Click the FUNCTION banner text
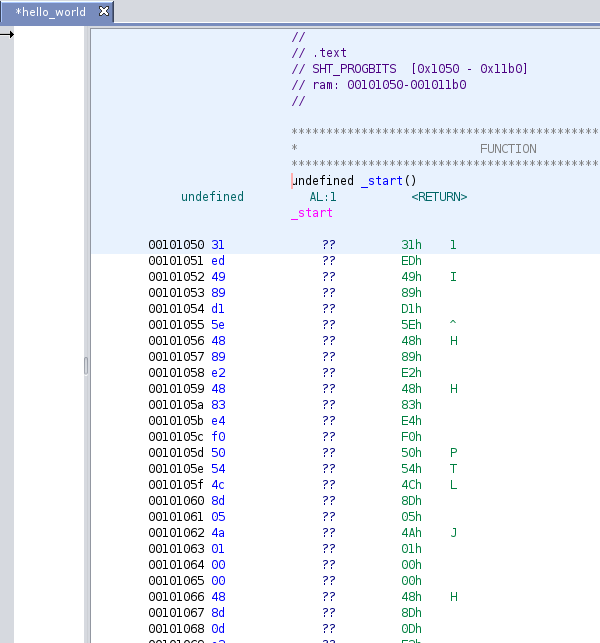The image size is (600, 643). coord(508,149)
